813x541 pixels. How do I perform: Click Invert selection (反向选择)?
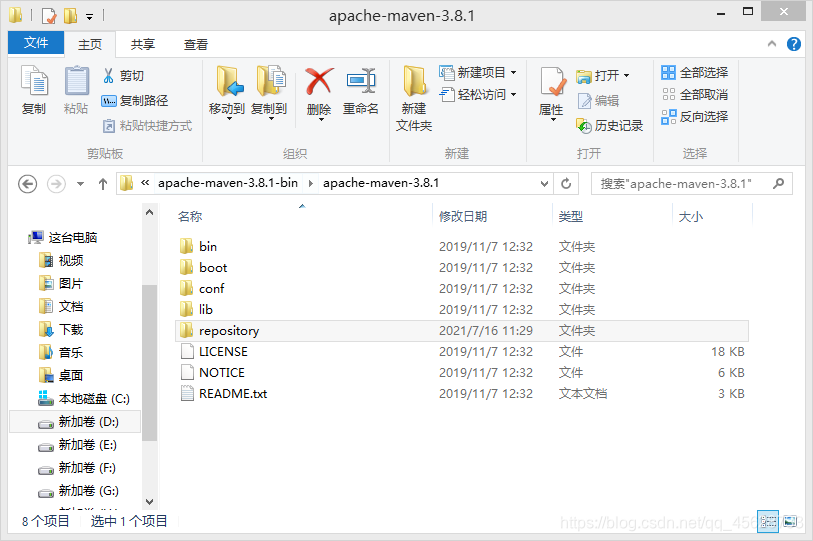(x=695, y=117)
